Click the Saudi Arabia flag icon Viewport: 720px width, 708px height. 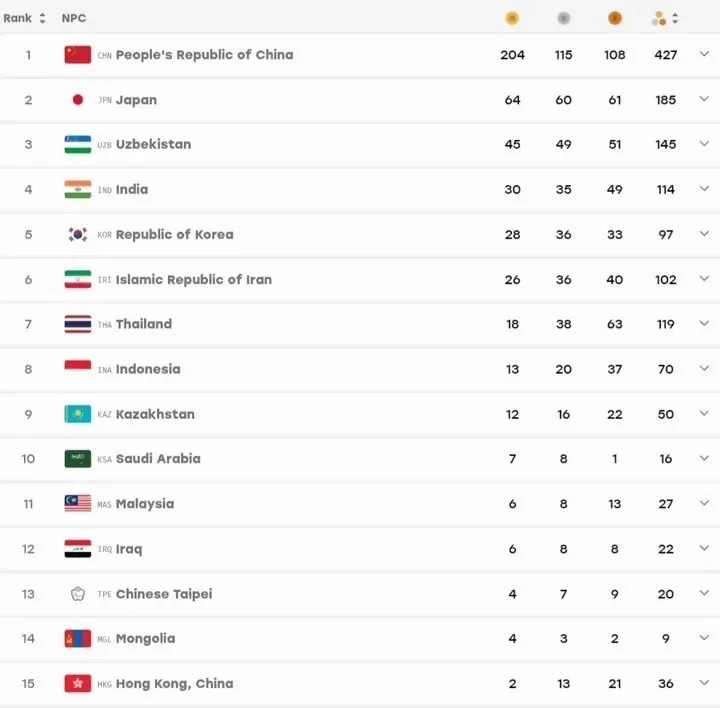[x=78, y=459]
